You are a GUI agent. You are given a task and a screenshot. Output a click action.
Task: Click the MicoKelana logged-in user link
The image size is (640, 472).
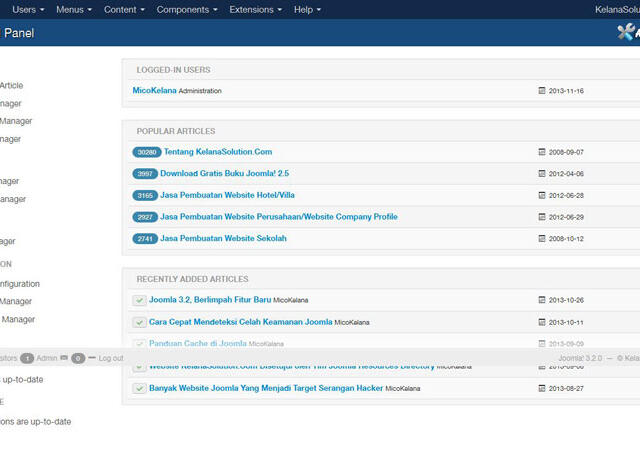point(154,90)
